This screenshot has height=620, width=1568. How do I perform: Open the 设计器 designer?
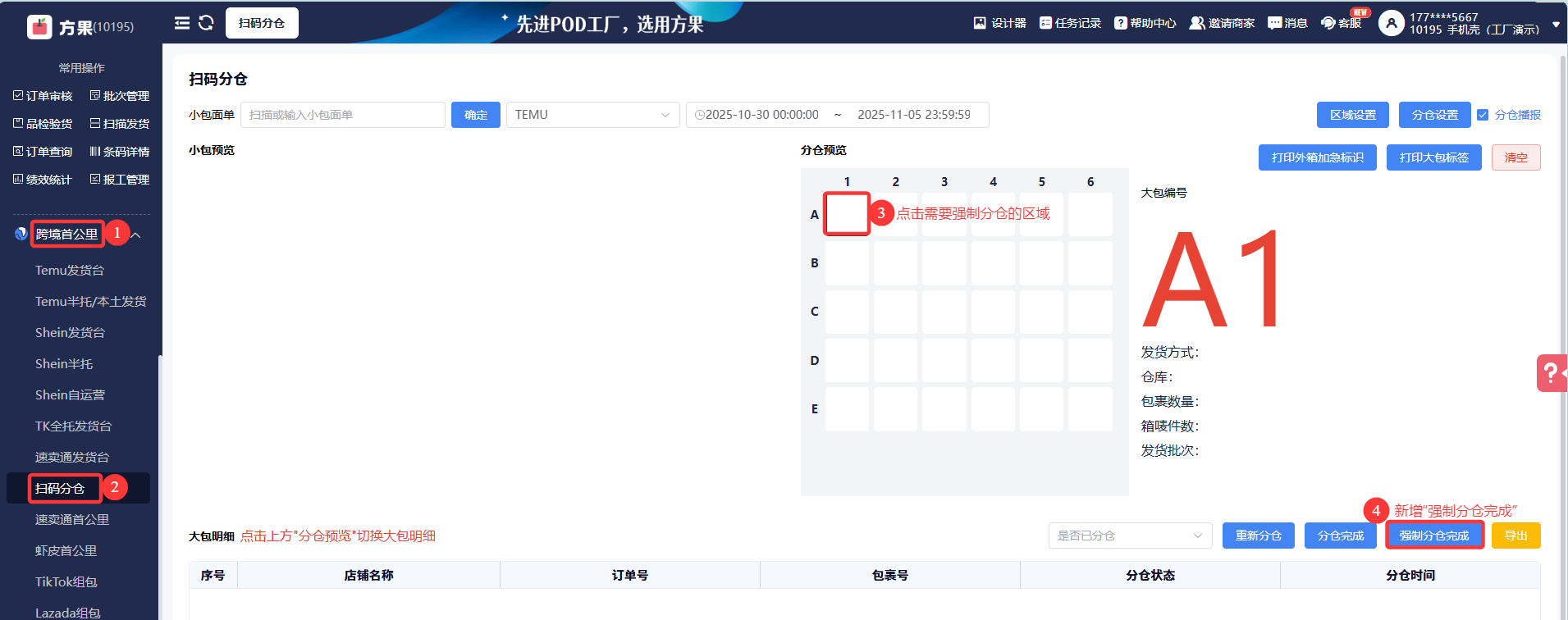tap(999, 23)
